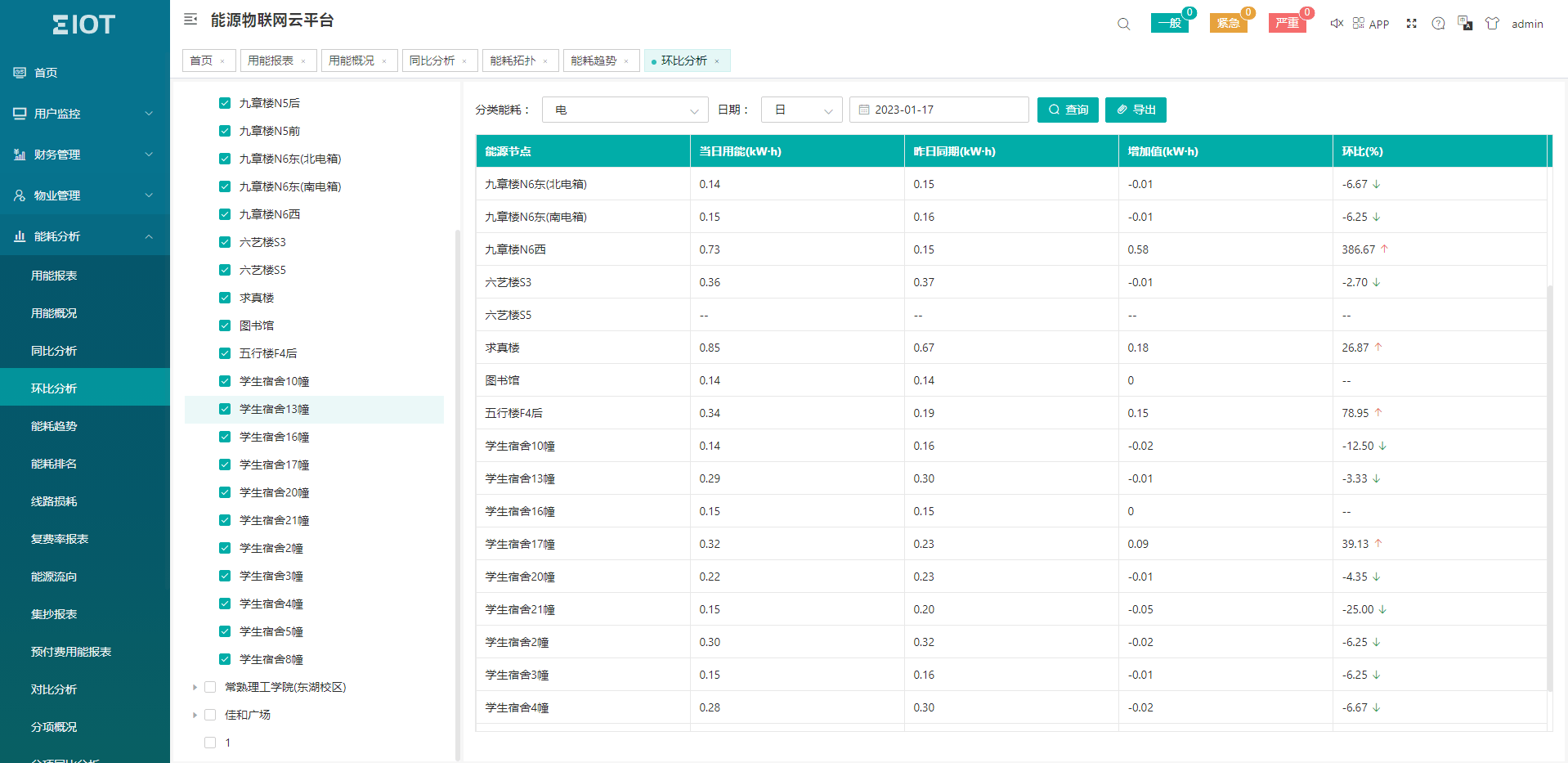1568x763 pixels.
Task: Click the table's vertical scrollbar
Action: point(1550,488)
